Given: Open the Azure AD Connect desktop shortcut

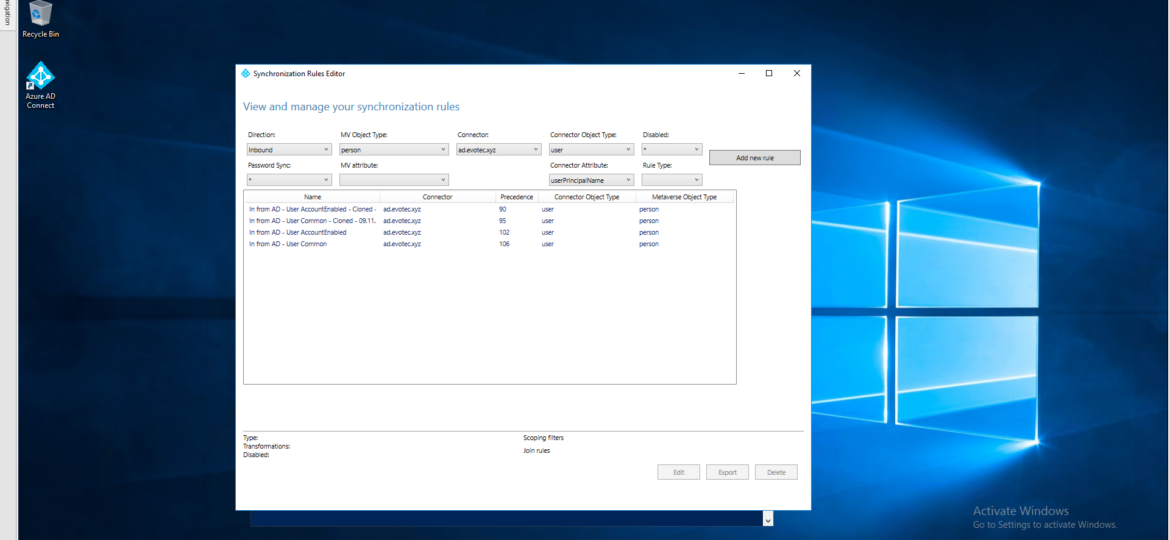Looking at the screenshot, I should click(40, 86).
